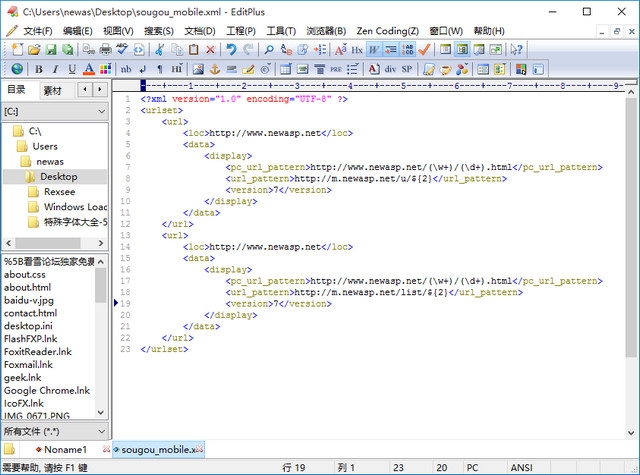Open the Zen Coding(Z) menu
The height and width of the screenshot is (475, 640).
pos(385,31)
